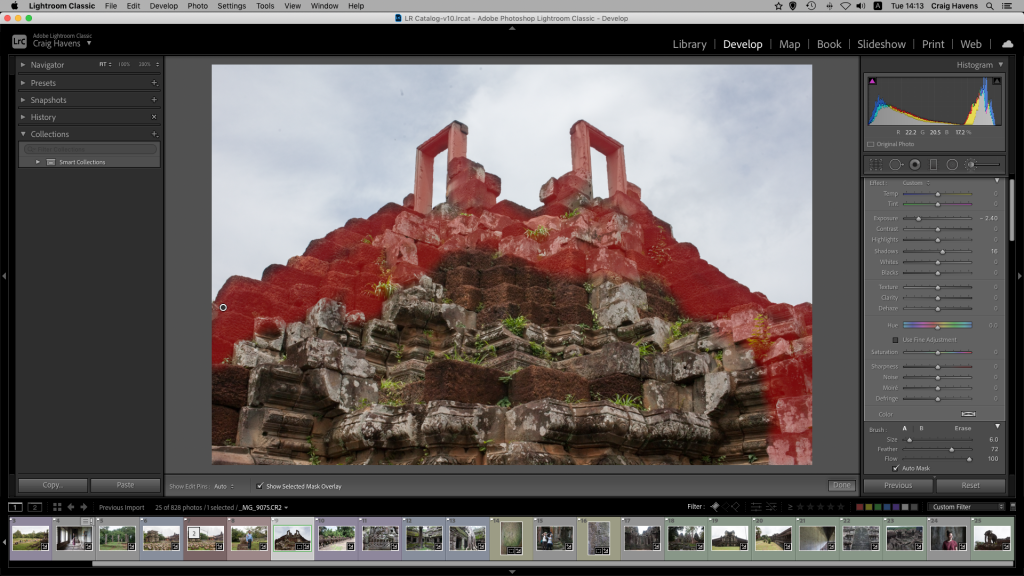Open the Develop menu in menu bar
Viewport: 1024px width, 576px height.
pos(163,6)
